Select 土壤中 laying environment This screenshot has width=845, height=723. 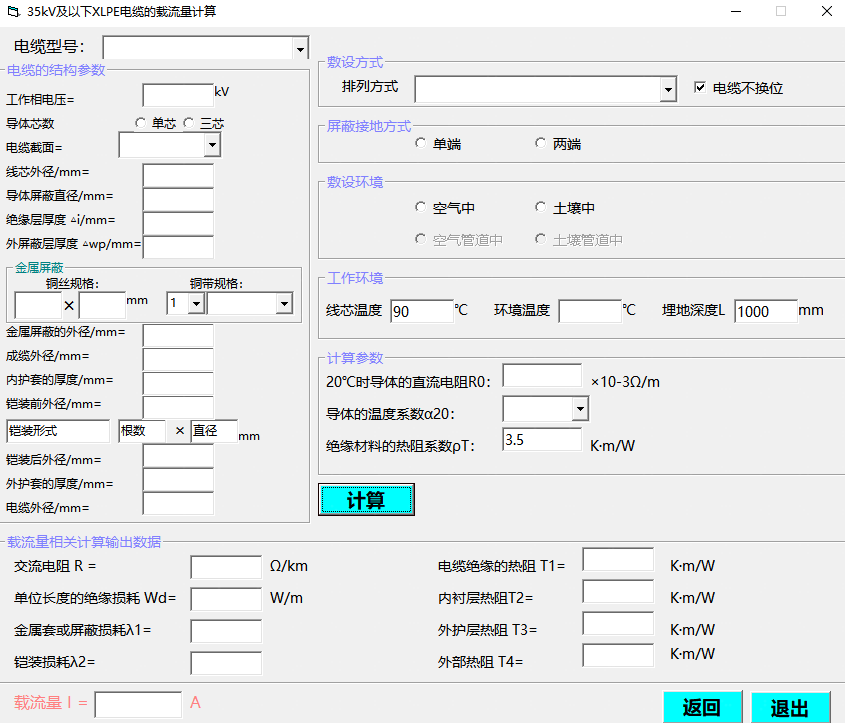pyautogui.click(x=541, y=208)
